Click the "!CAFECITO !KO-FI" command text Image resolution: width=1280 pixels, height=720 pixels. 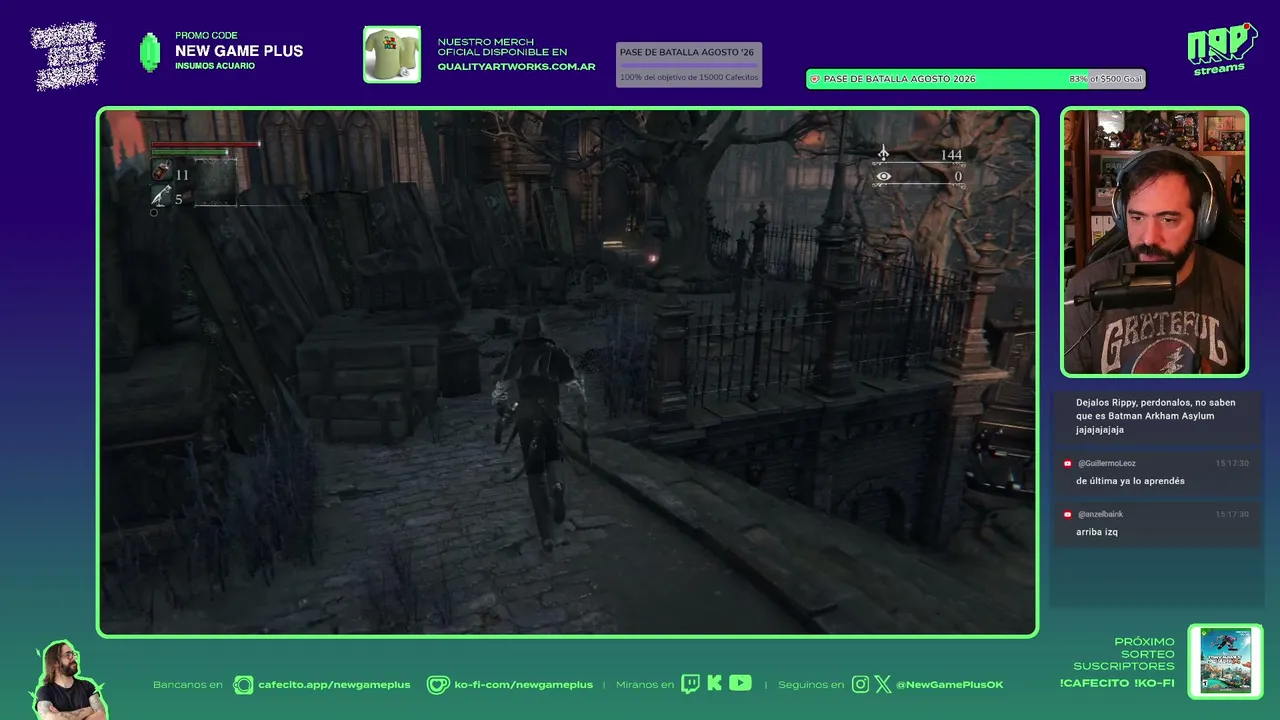[x=1117, y=684]
